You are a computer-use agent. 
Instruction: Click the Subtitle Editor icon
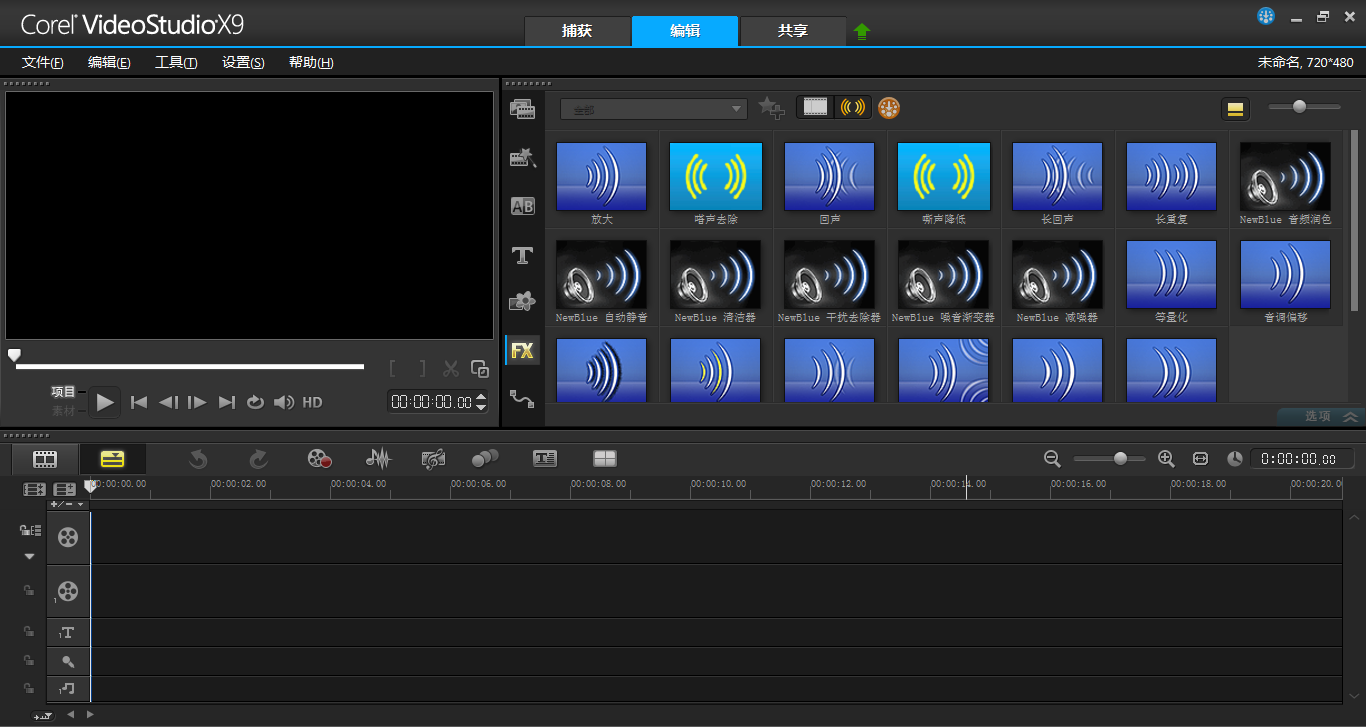coord(545,459)
